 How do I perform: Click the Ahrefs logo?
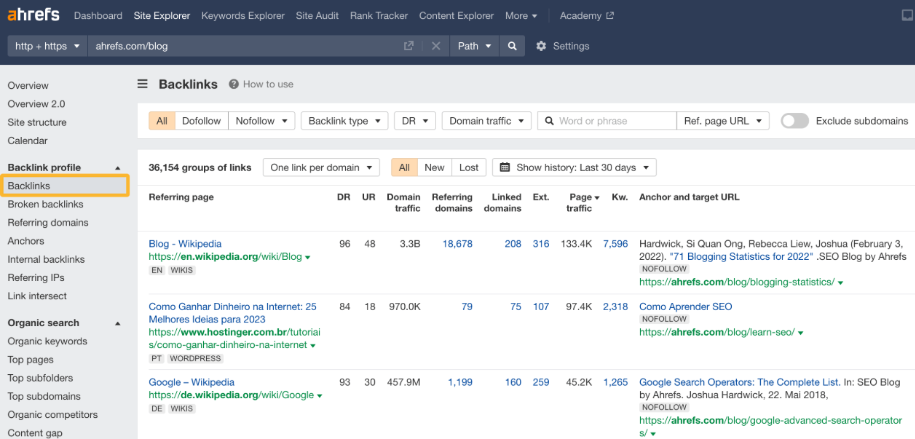(x=33, y=15)
